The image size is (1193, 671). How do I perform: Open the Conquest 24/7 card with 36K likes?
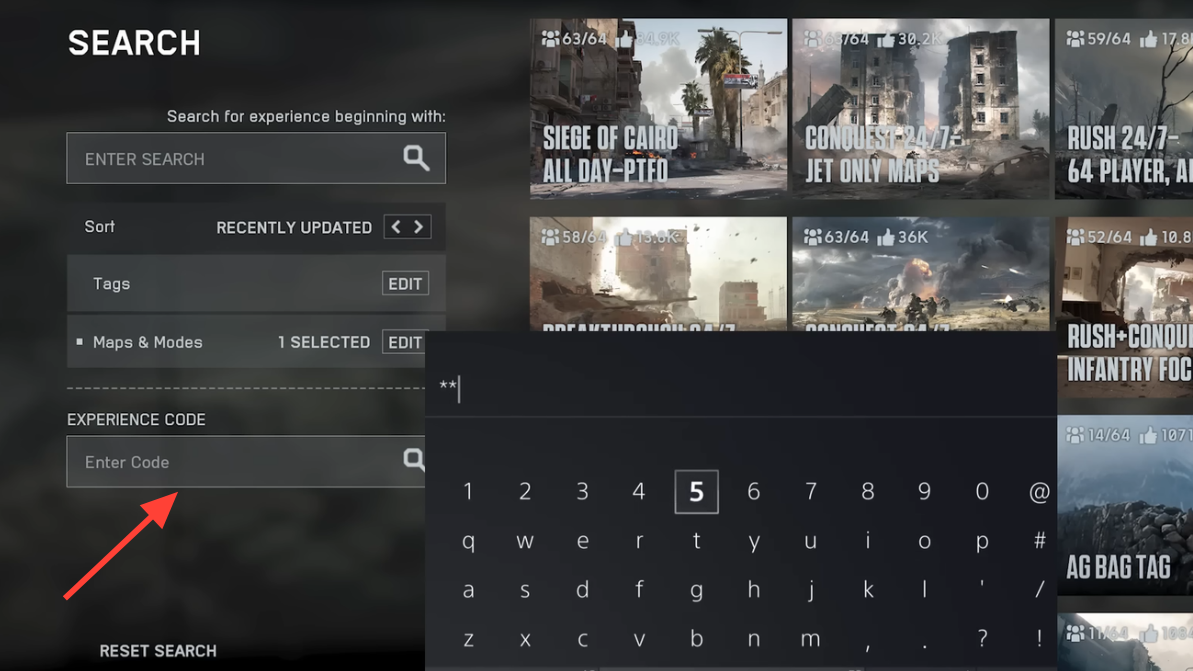pyautogui.click(x=921, y=274)
